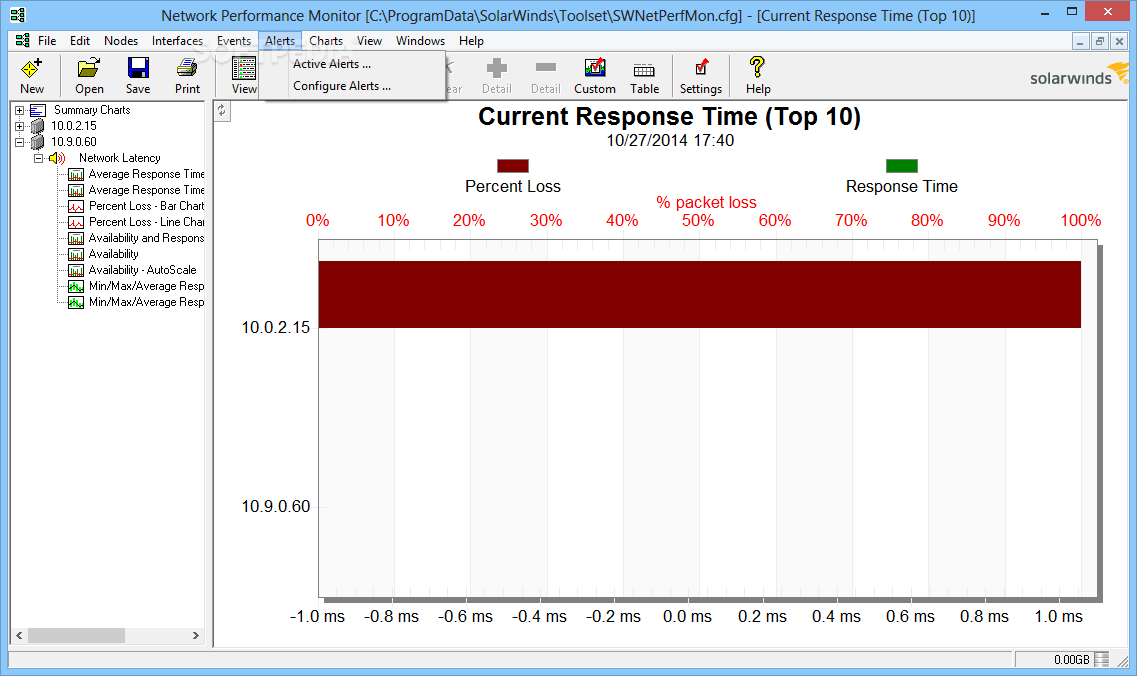The image size is (1137, 676).
Task: Open the Custom chart toolbar icon
Action: 595,68
